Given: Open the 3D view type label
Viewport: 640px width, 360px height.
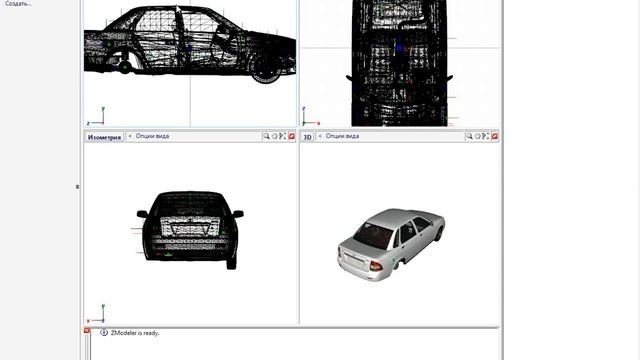Looking at the screenshot, I should (307, 137).
